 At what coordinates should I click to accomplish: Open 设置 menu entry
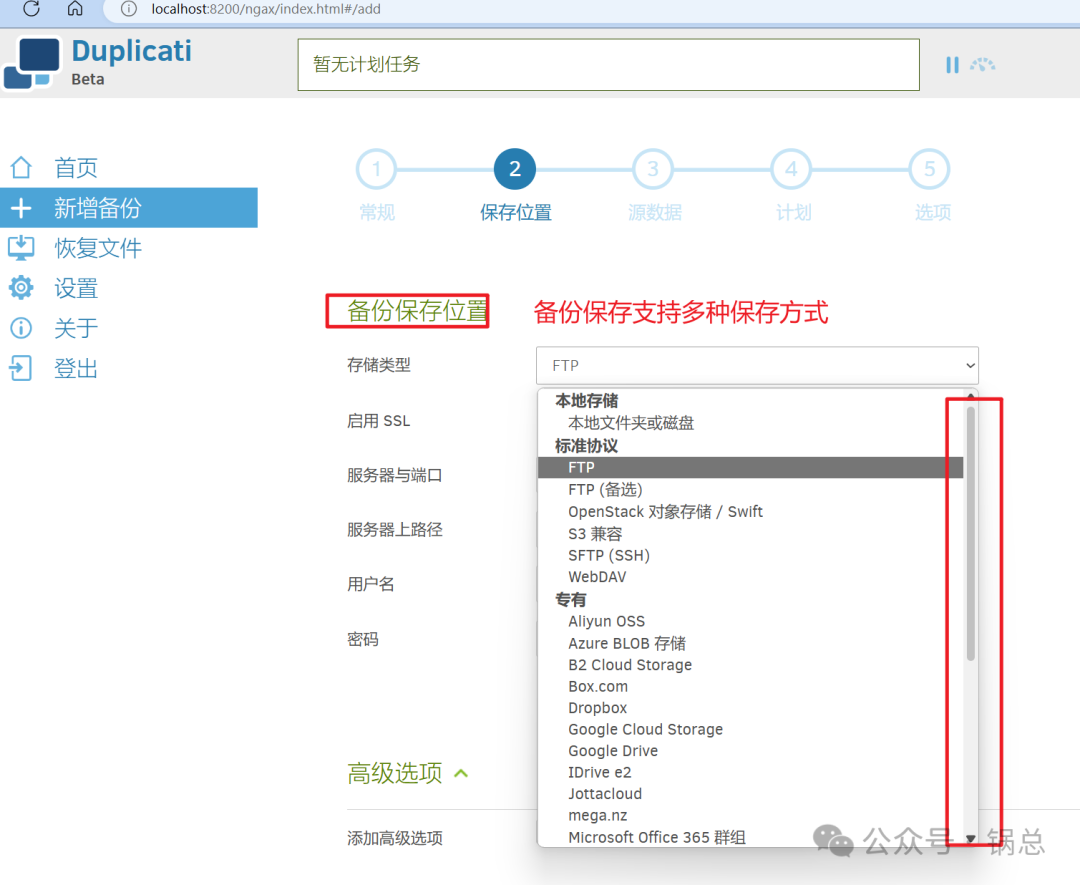pyautogui.click(x=76, y=288)
